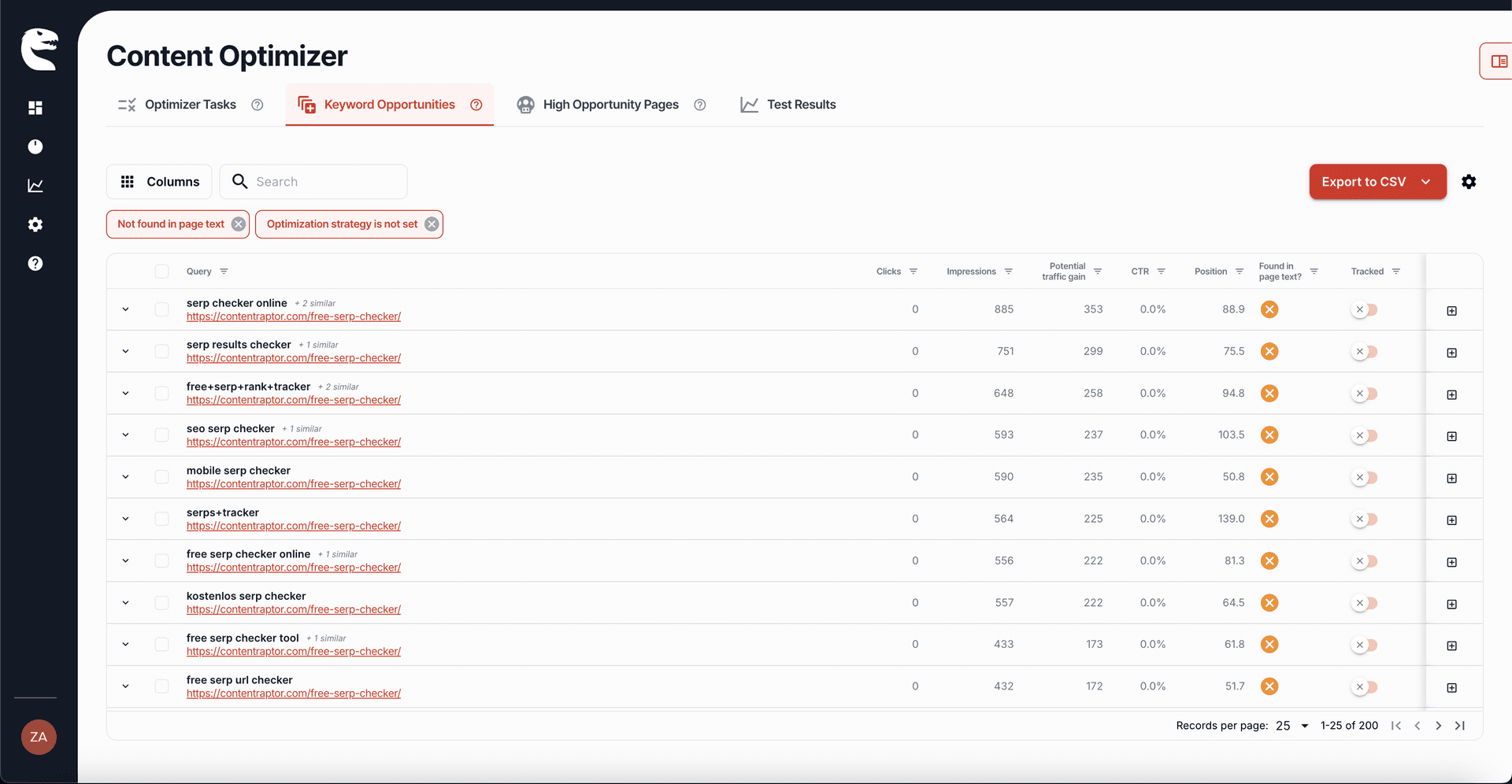Expand details via plus icon on first row

1452,310
